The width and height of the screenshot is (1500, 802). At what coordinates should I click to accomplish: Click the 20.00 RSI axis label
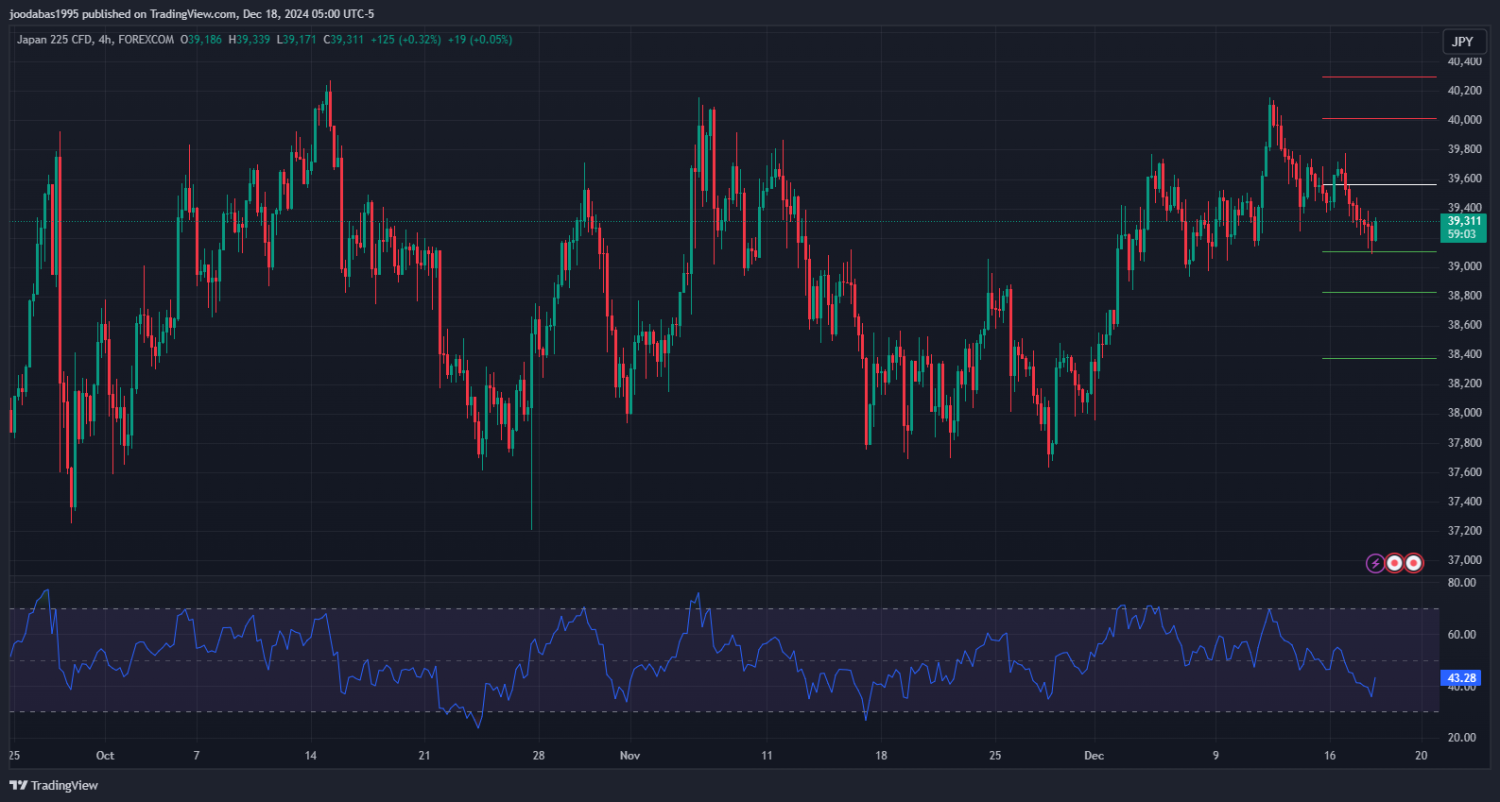(x=1461, y=738)
